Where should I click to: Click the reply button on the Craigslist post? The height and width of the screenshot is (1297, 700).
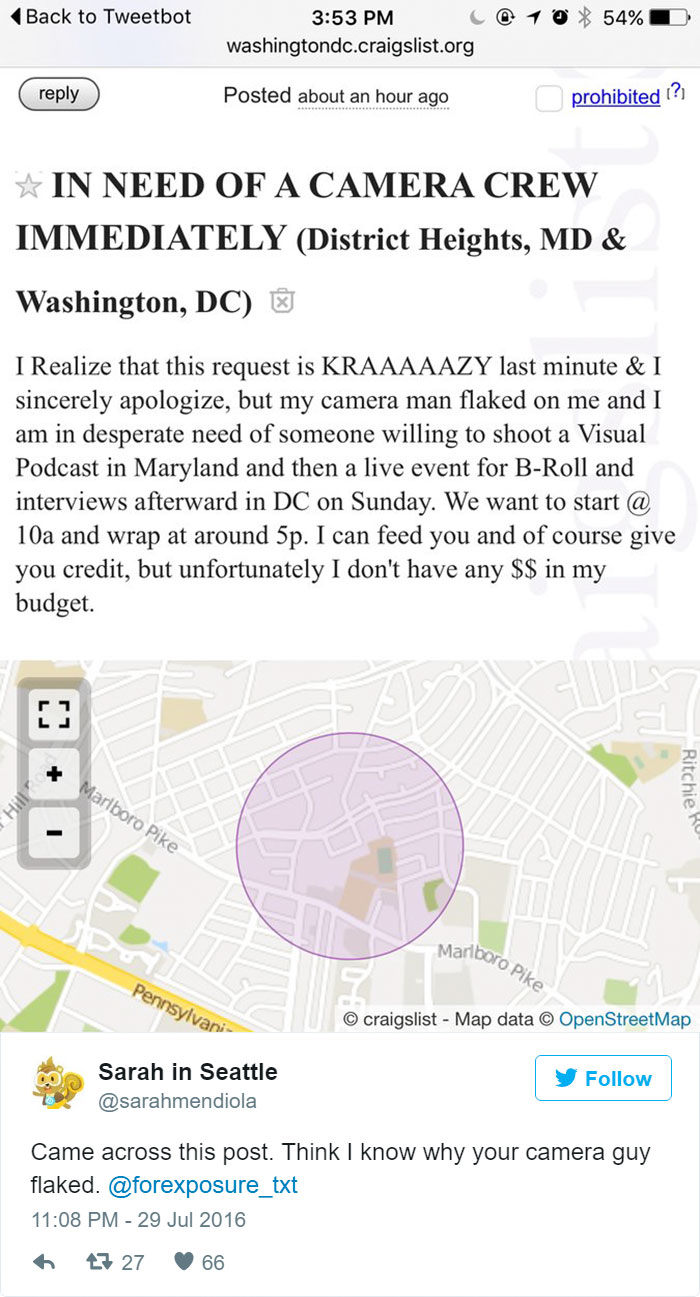(59, 93)
